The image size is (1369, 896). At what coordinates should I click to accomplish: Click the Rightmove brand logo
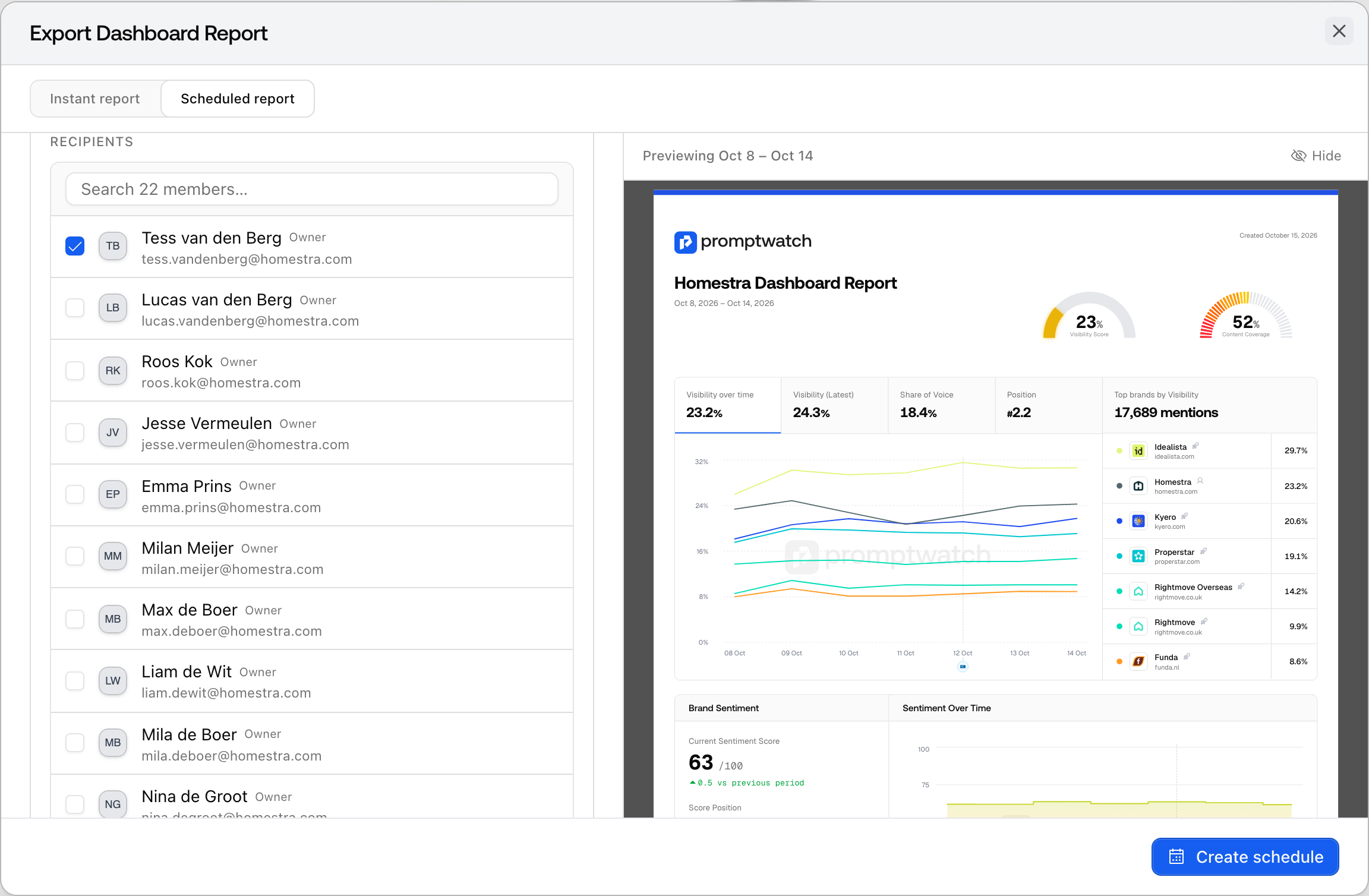pyautogui.click(x=1138, y=626)
